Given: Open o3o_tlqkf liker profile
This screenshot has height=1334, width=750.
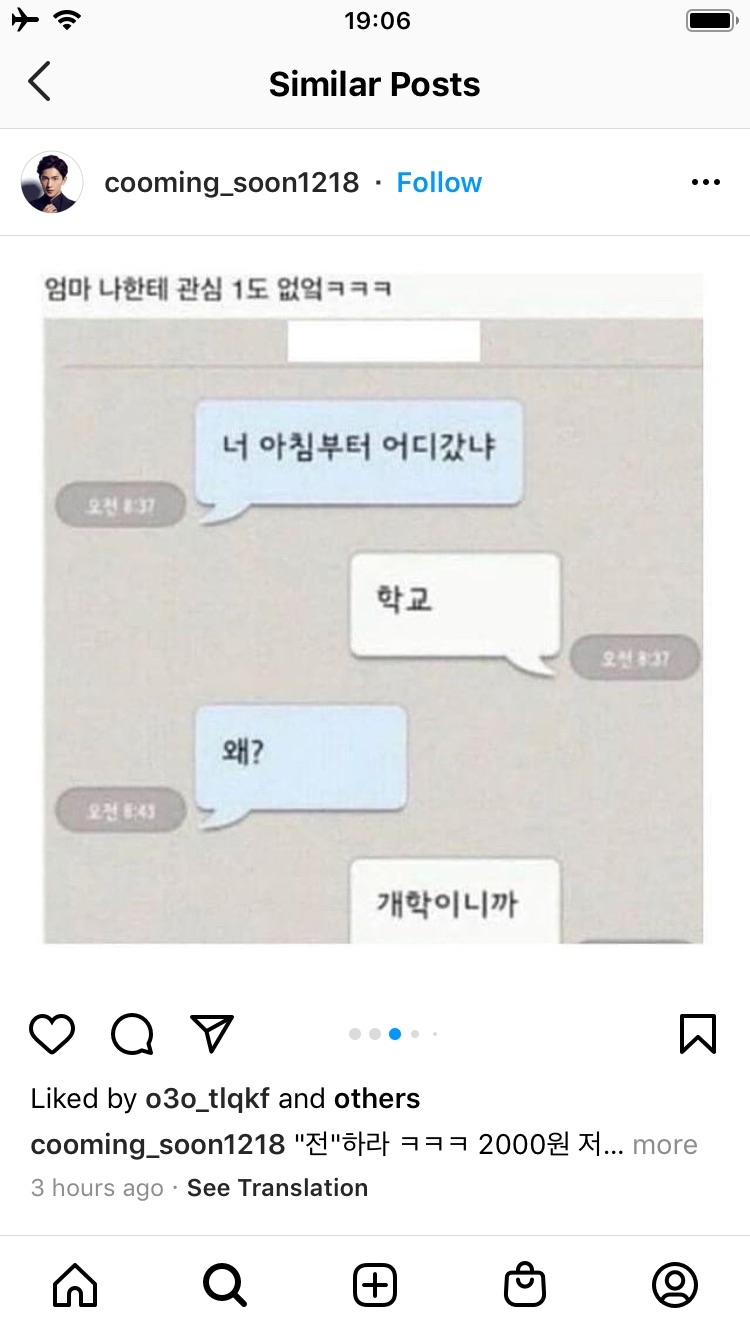Looking at the screenshot, I should click(207, 1098).
